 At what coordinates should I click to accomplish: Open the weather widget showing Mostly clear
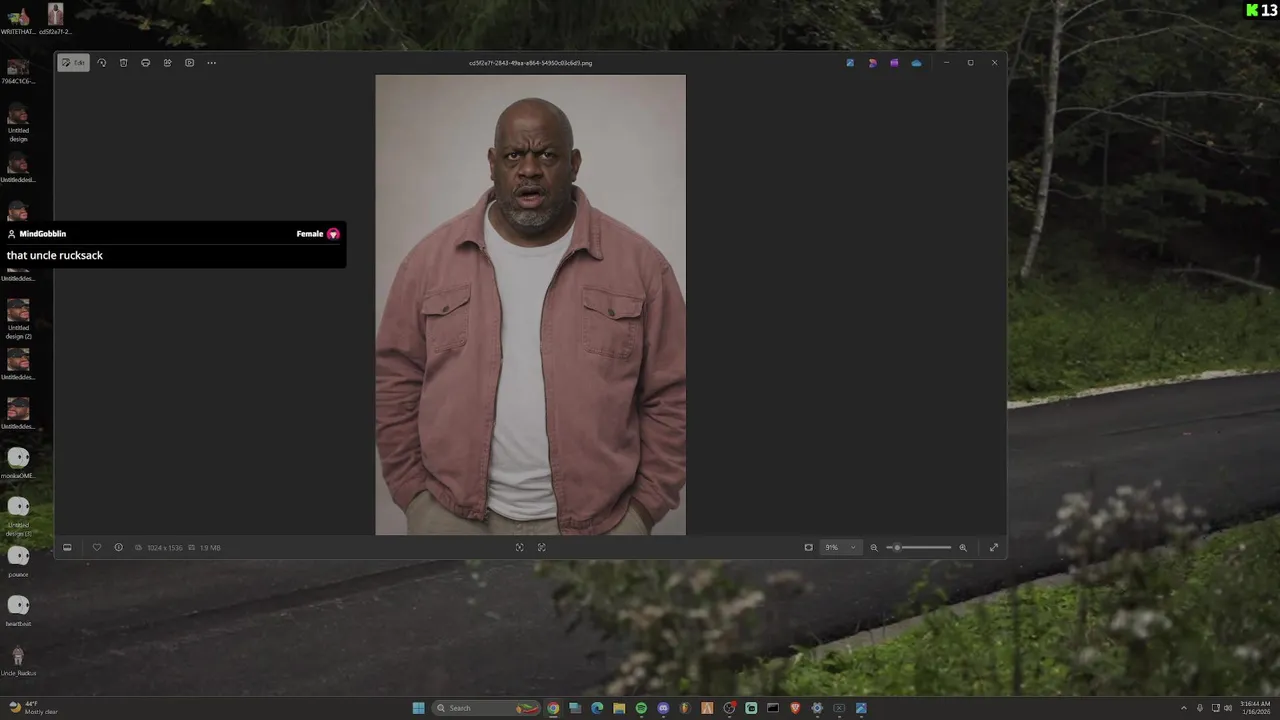[34, 708]
